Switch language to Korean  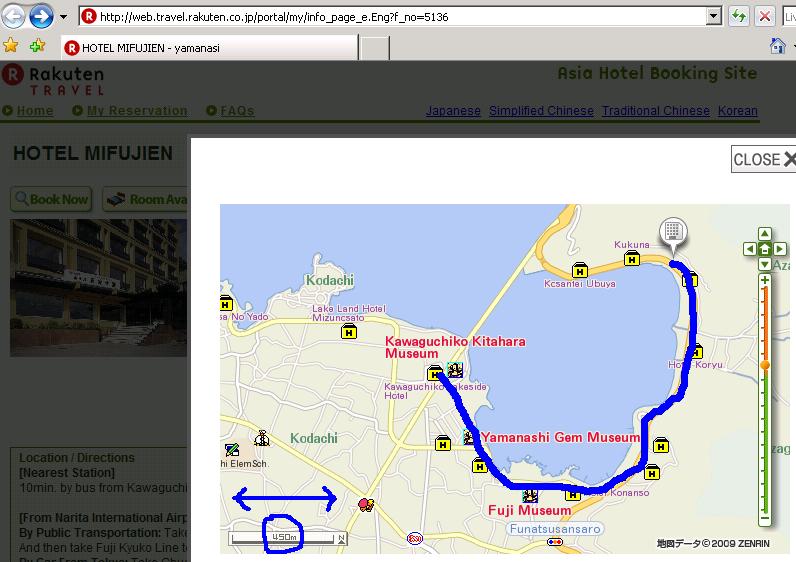point(738,111)
